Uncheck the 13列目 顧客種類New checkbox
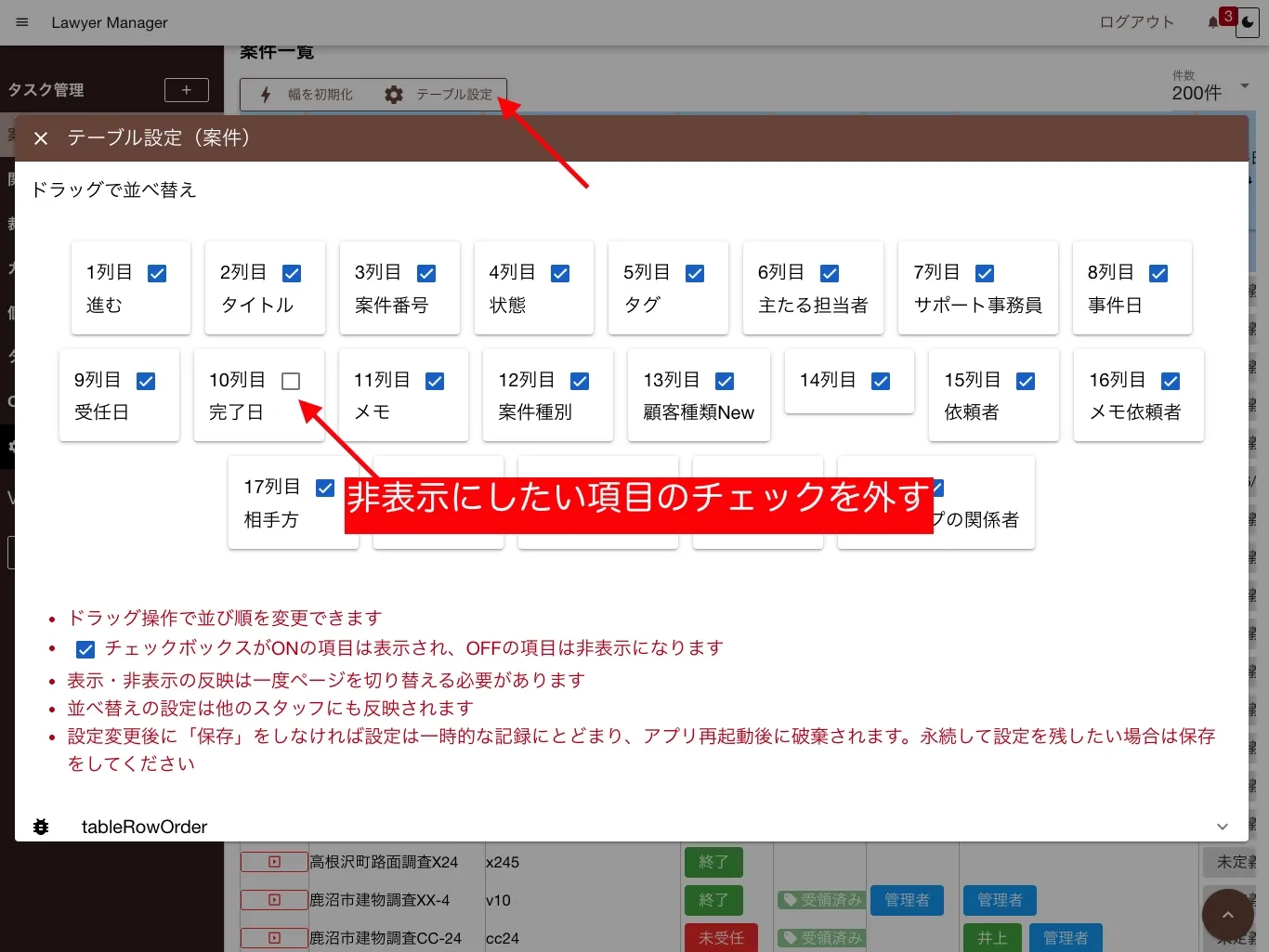The height and width of the screenshot is (952, 1269). (x=725, y=381)
